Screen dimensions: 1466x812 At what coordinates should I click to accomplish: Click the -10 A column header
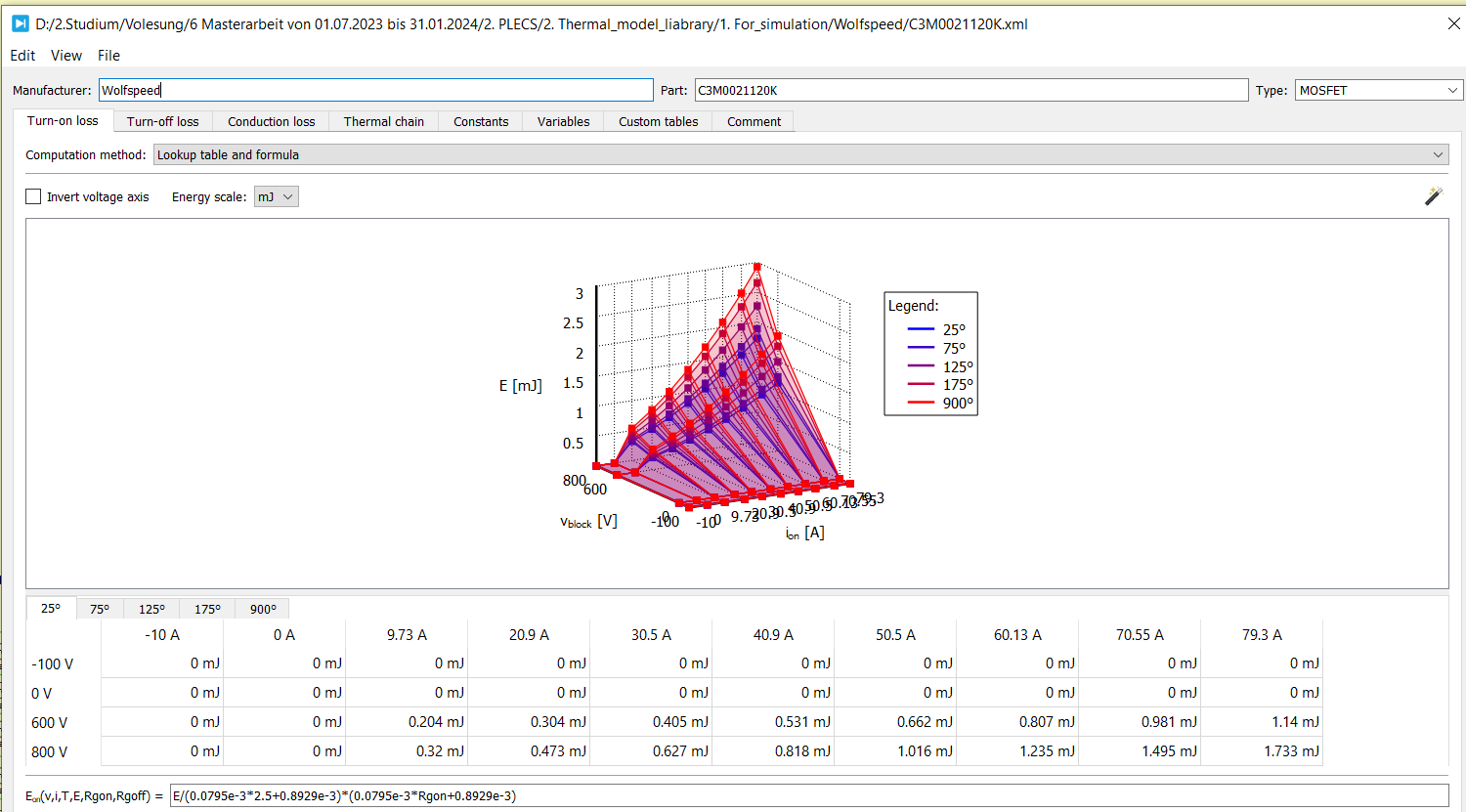pos(162,634)
